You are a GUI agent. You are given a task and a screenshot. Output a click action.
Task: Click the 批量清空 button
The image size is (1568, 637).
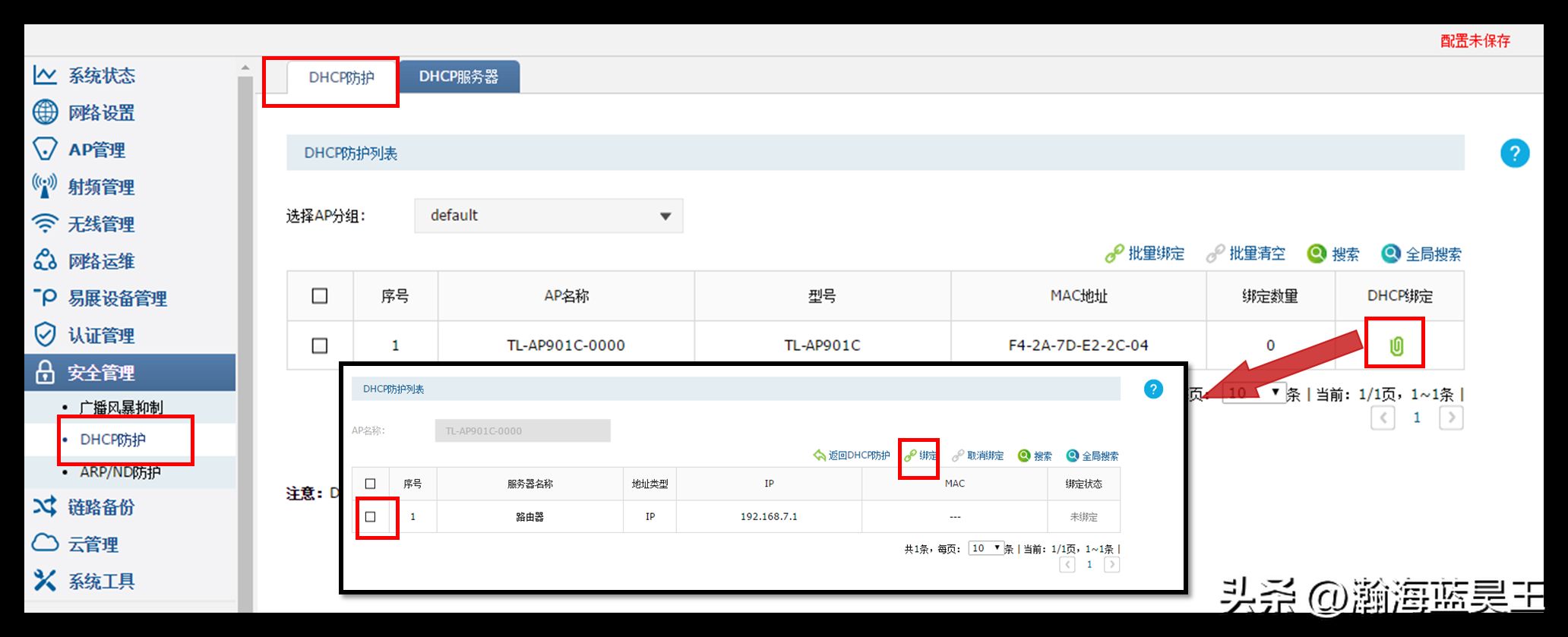[x=1246, y=254]
